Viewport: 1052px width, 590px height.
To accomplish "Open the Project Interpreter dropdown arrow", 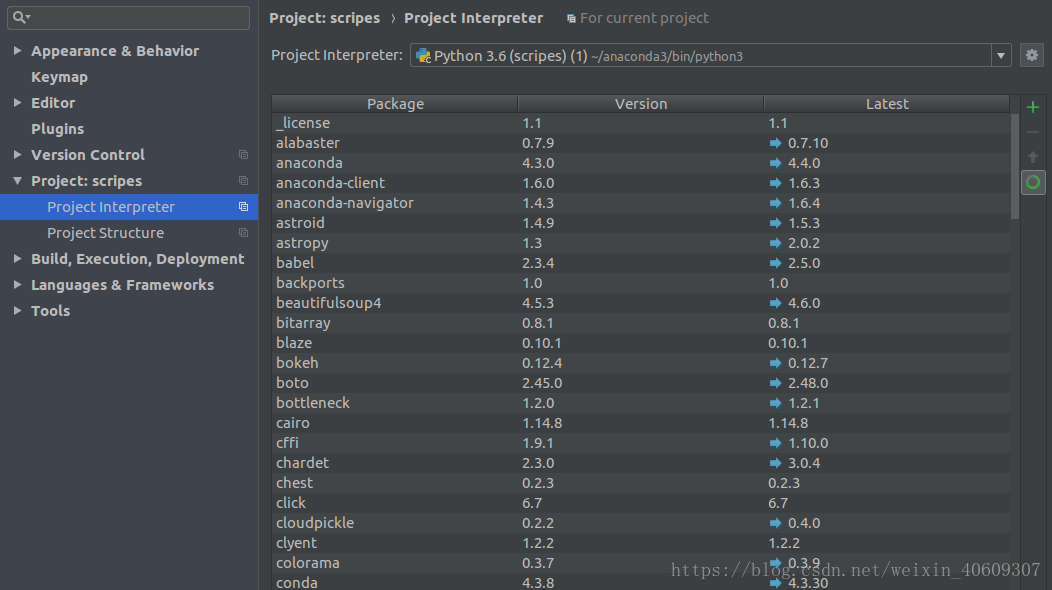I will (x=1000, y=56).
